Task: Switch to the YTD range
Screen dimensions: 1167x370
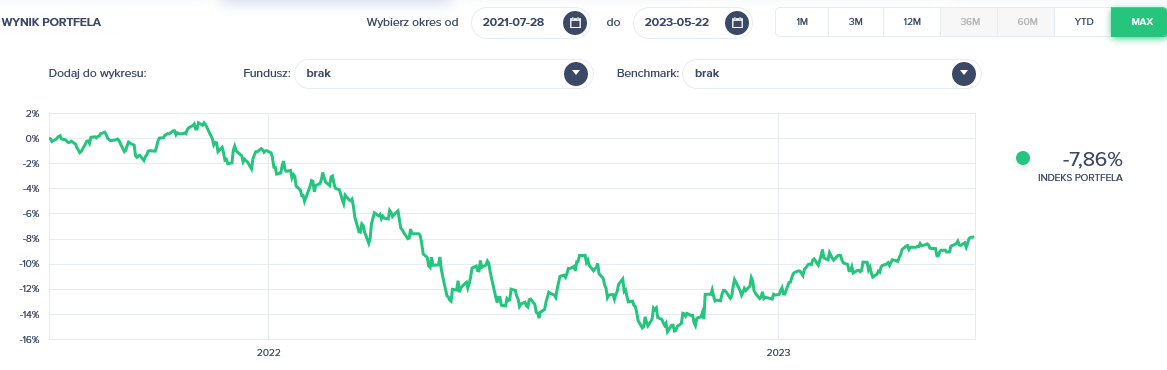Action: pyautogui.click(x=1084, y=22)
